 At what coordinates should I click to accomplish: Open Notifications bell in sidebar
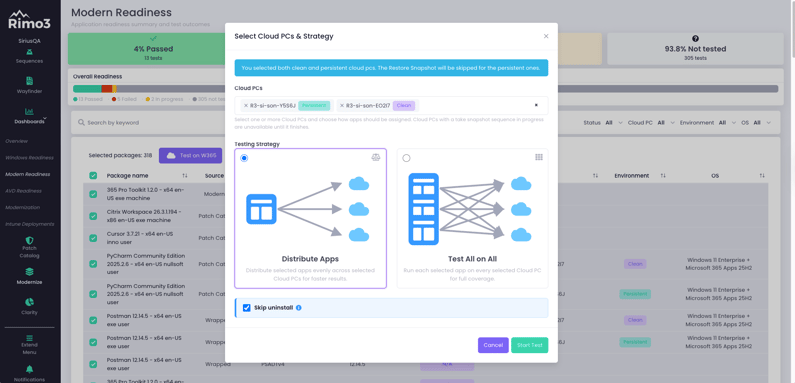29,369
